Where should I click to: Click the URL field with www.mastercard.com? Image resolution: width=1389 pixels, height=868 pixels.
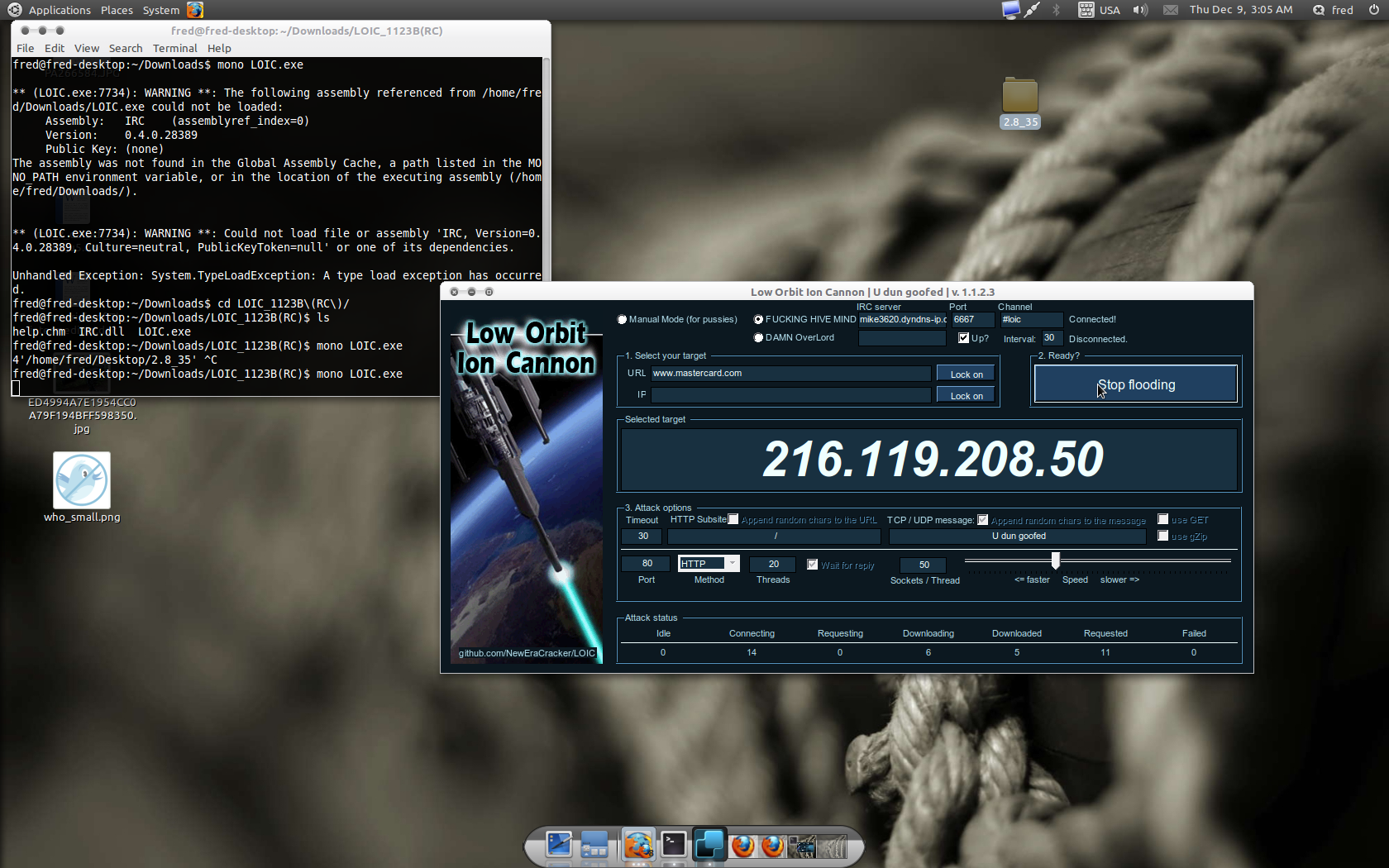click(x=790, y=374)
